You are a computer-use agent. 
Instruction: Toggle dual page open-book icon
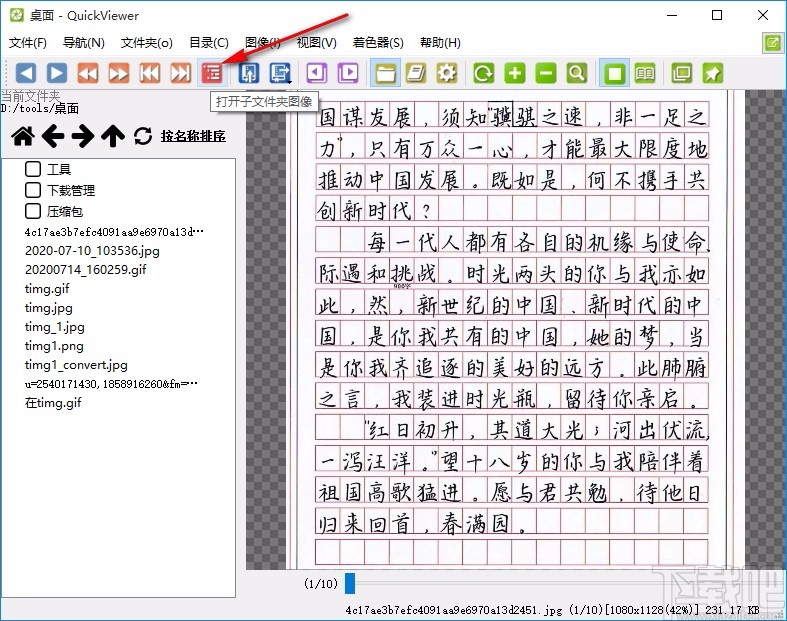click(645, 73)
